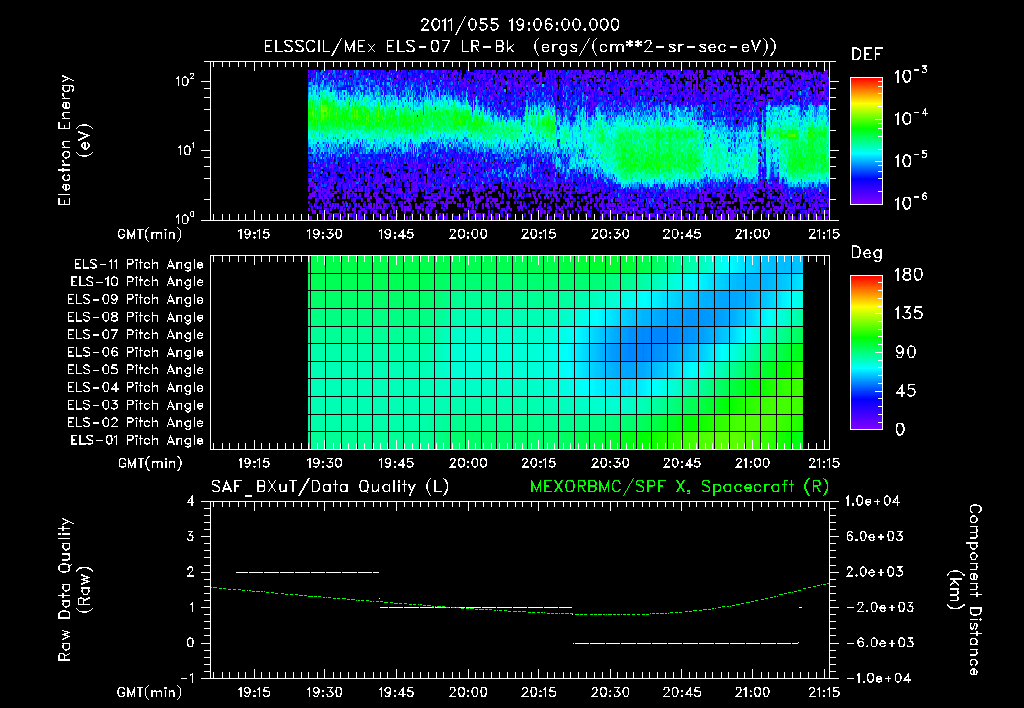
Task: Select ELS-05 Pitch Angle row label
Action: pos(135,370)
